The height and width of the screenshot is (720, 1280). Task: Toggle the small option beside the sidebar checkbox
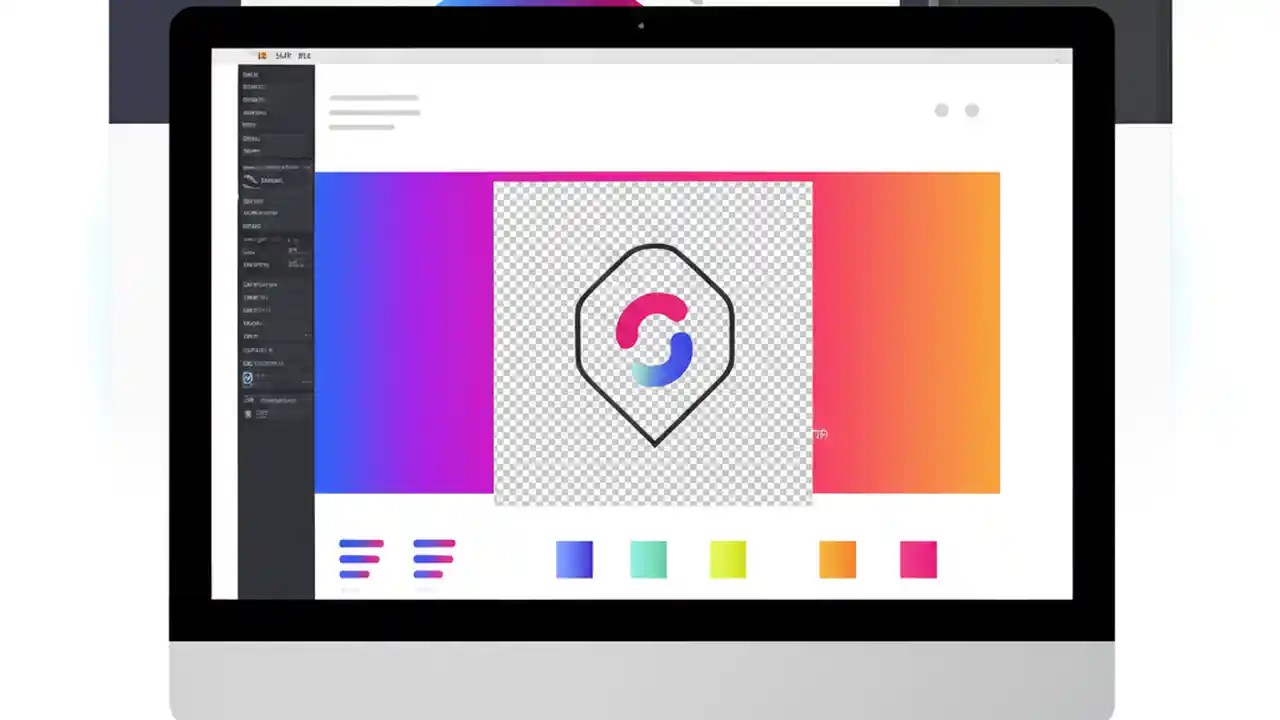[260, 377]
